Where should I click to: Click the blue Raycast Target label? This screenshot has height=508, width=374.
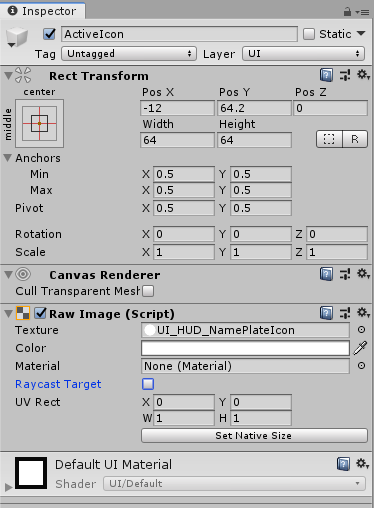pos(58,384)
